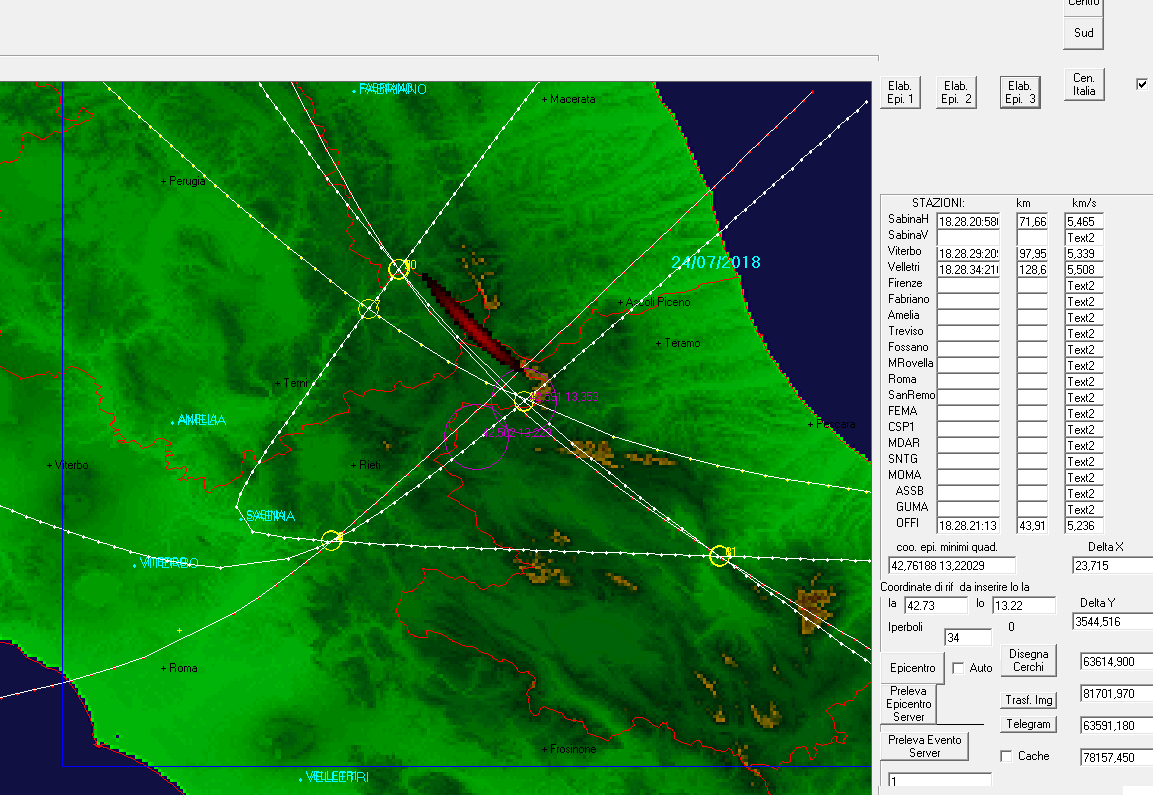This screenshot has width=1153, height=795.
Task: Click the Firenze time field
Action: coord(968,285)
